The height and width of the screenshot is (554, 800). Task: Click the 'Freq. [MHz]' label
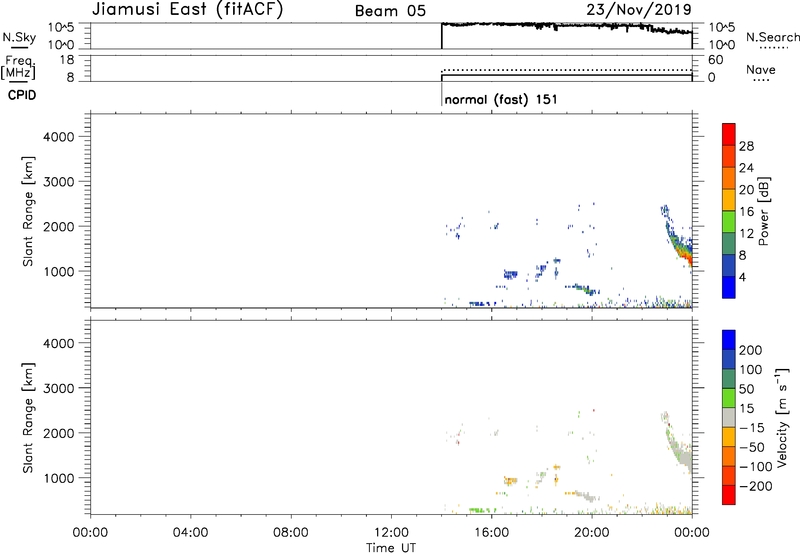click(19, 67)
